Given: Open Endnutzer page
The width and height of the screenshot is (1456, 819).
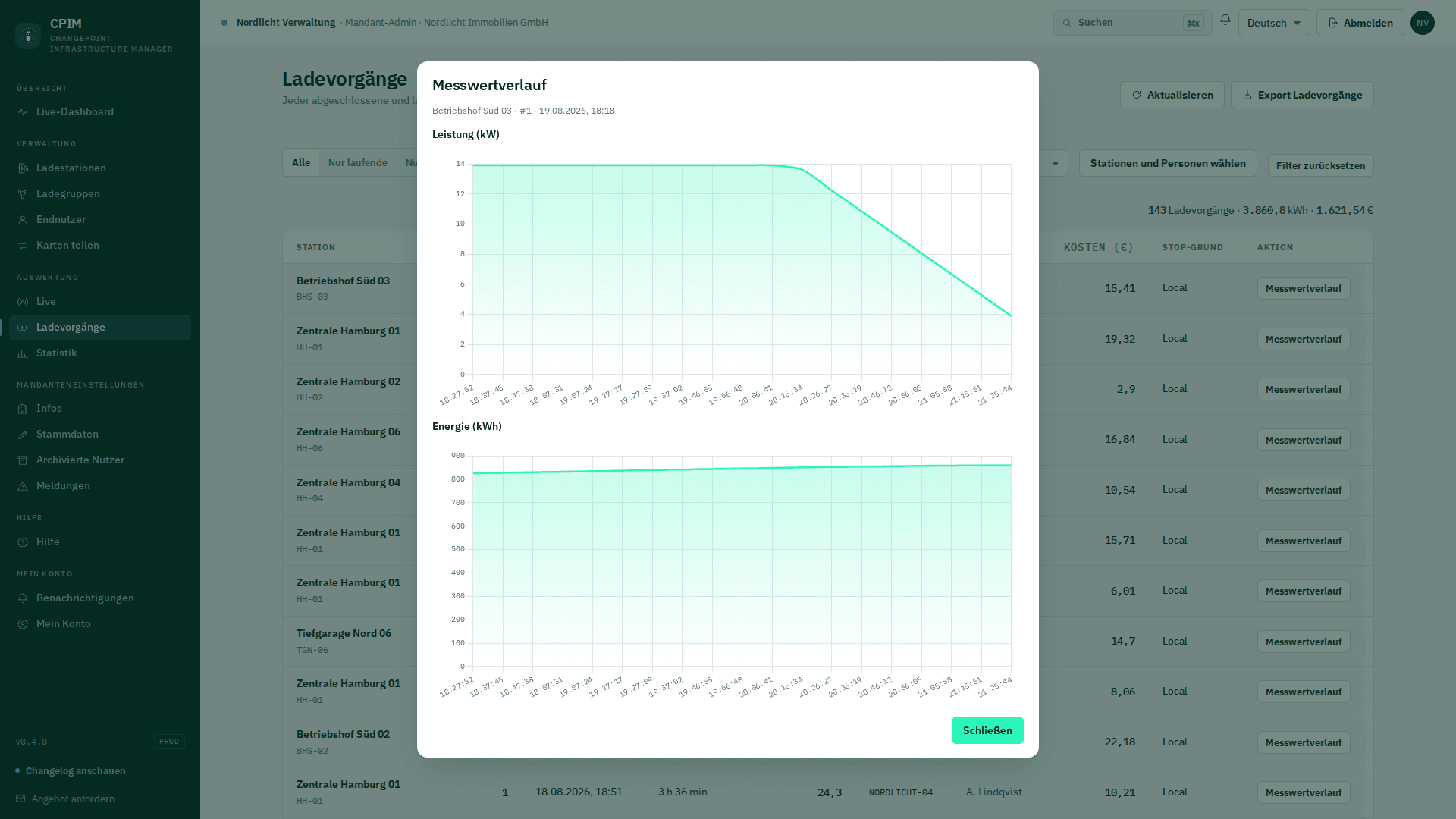Looking at the screenshot, I should pyautogui.click(x=100, y=219).
